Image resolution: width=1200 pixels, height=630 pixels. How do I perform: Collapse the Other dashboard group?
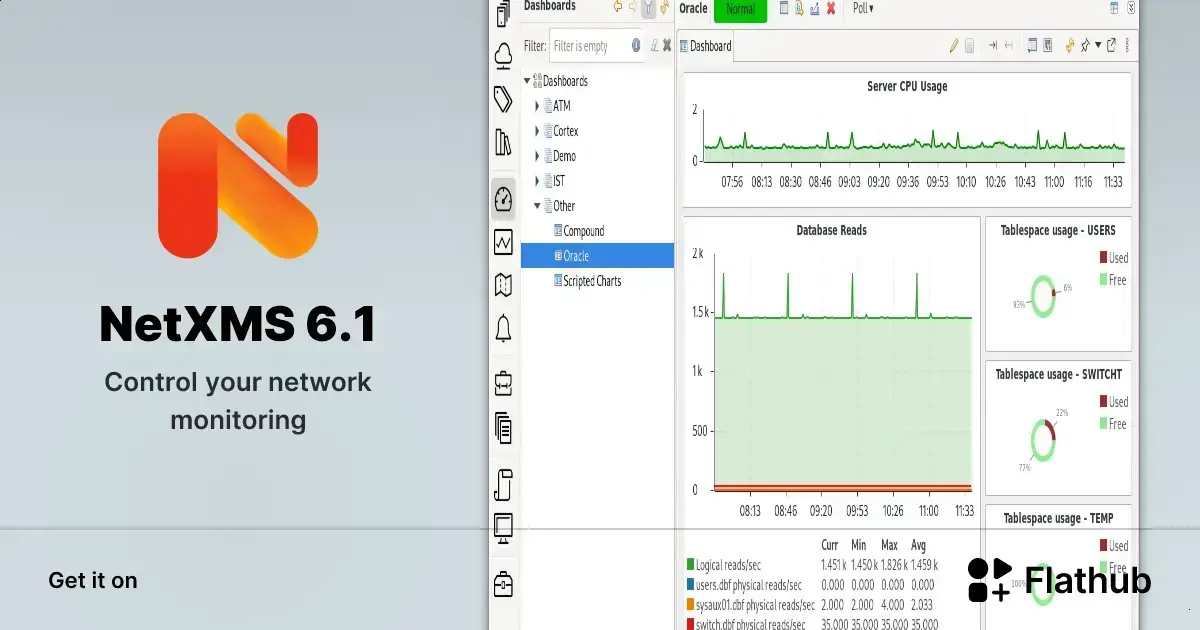click(x=537, y=206)
